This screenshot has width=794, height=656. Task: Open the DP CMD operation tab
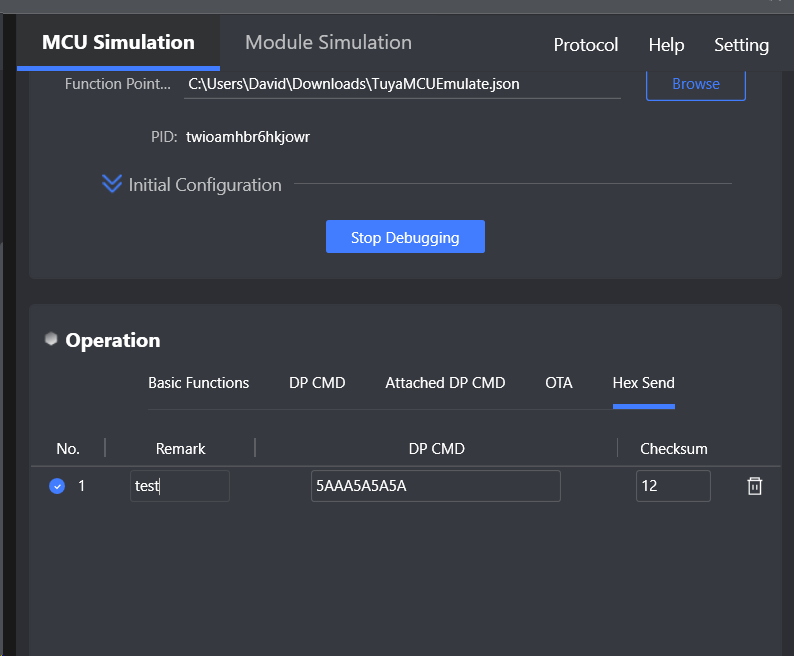pos(317,383)
